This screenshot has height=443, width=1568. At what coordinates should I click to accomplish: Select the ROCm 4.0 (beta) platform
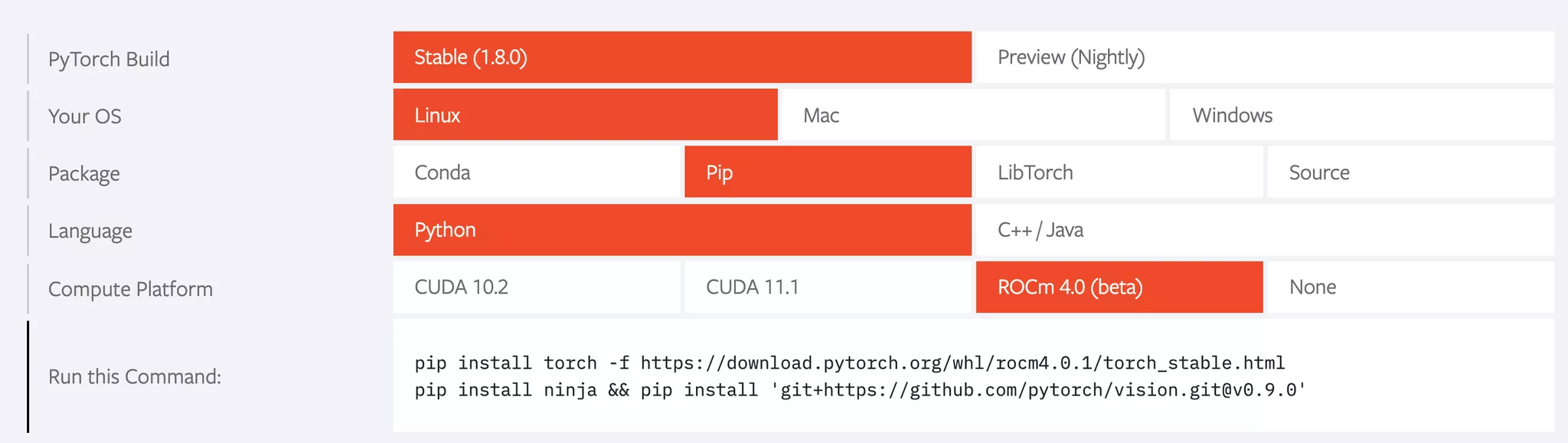tap(1119, 287)
